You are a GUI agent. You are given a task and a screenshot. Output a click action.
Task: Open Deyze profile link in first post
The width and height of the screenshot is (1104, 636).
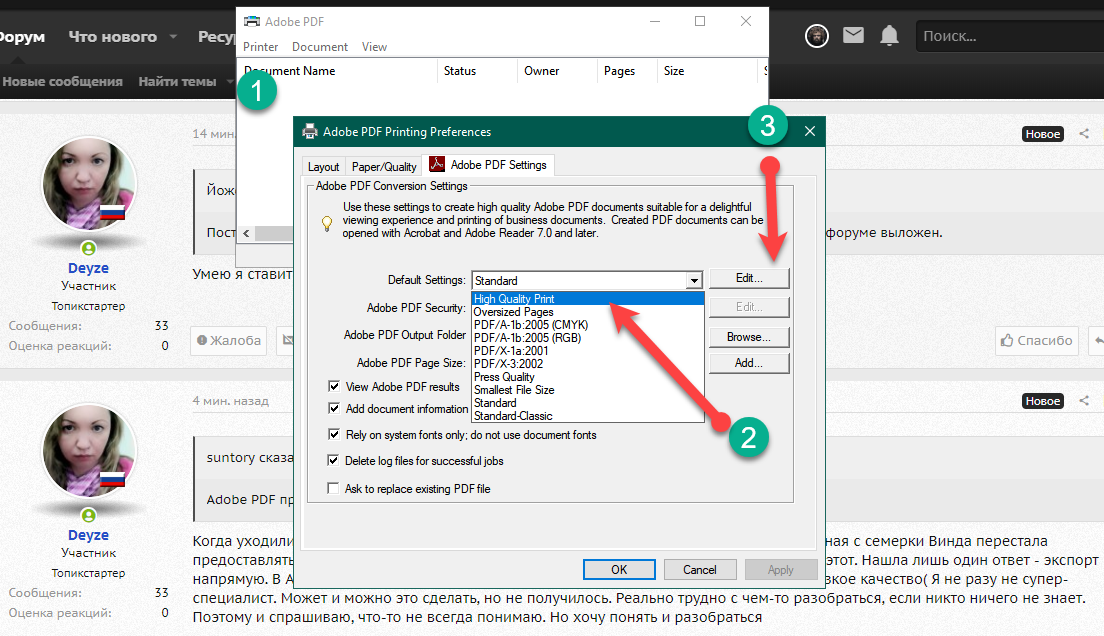tap(89, 268)
